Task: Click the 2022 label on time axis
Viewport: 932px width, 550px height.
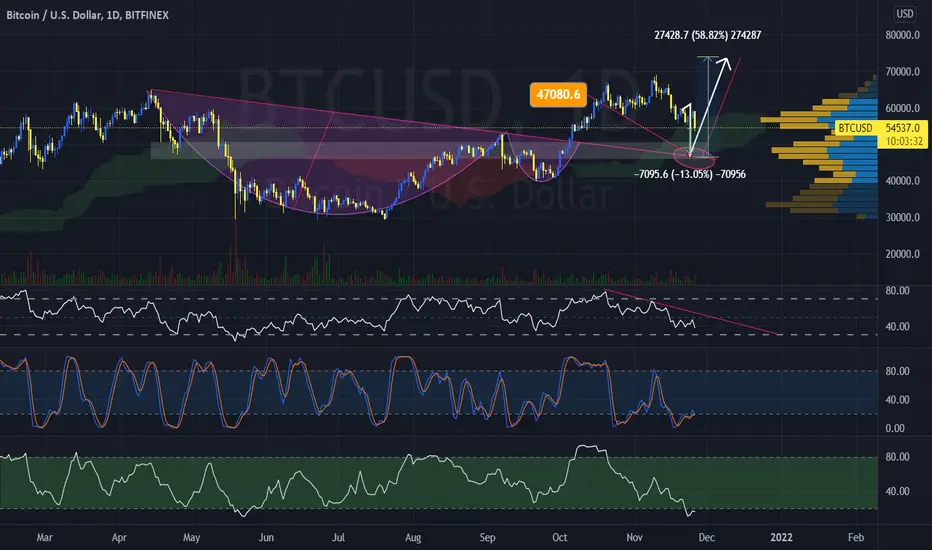Action: click(x=781, y=538)
